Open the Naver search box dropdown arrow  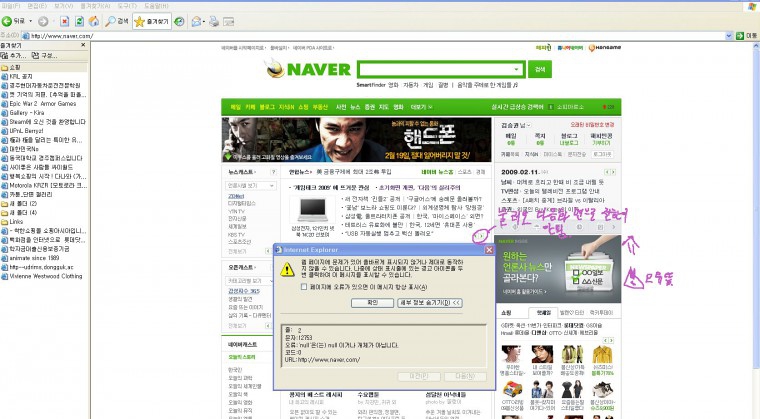point(516,69)
